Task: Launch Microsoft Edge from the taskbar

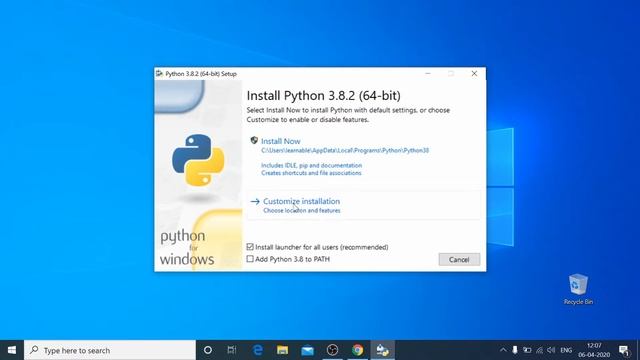Action: point(258,350)
